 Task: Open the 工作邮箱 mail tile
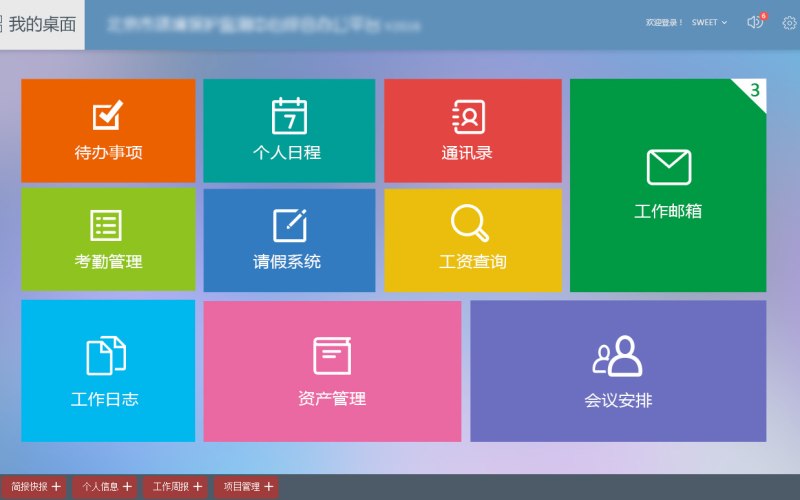coord(668,185)
